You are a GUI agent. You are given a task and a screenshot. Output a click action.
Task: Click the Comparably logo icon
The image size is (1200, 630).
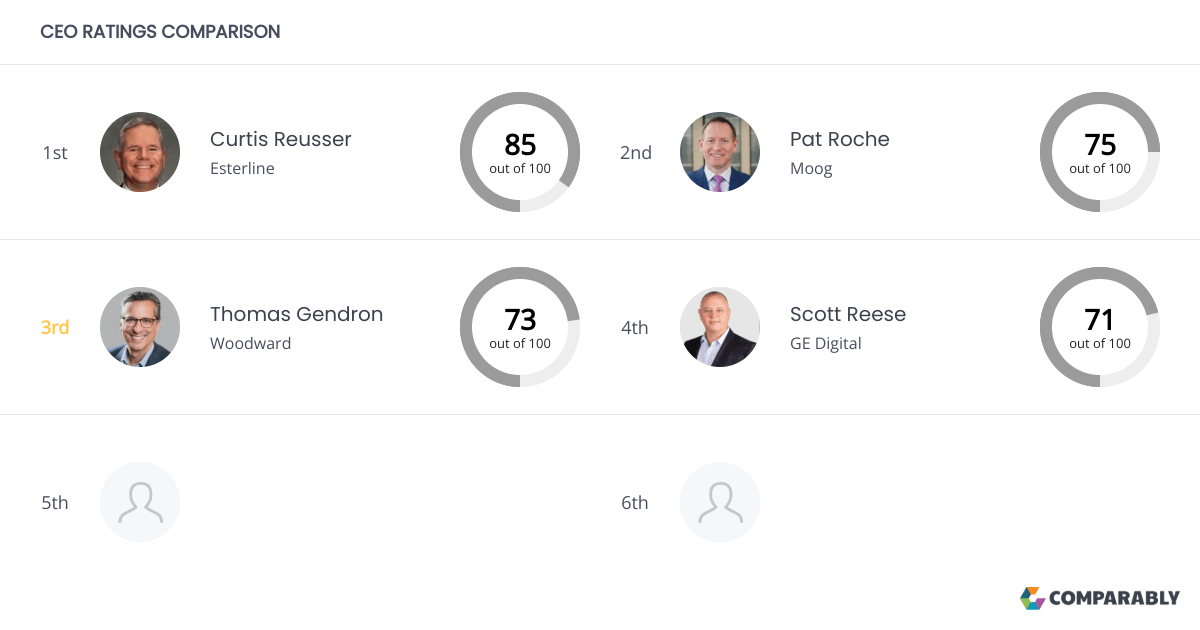click(1032, 598)
